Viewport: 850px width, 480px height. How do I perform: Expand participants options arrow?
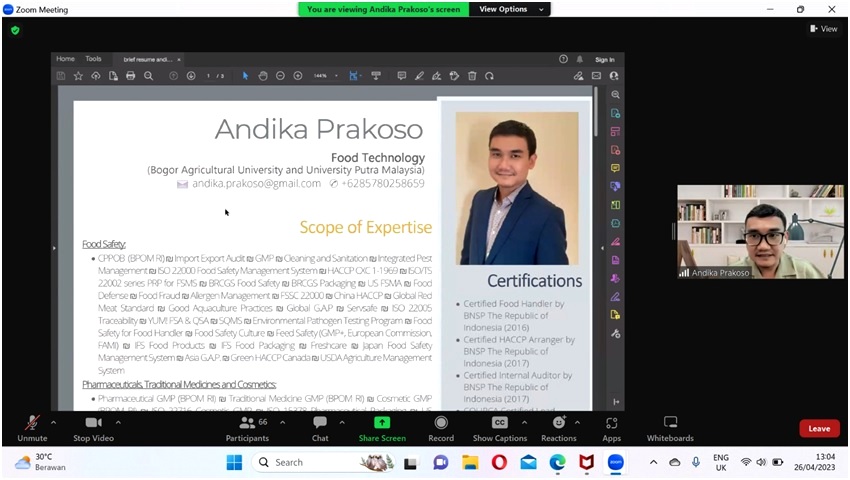(282, 422)
